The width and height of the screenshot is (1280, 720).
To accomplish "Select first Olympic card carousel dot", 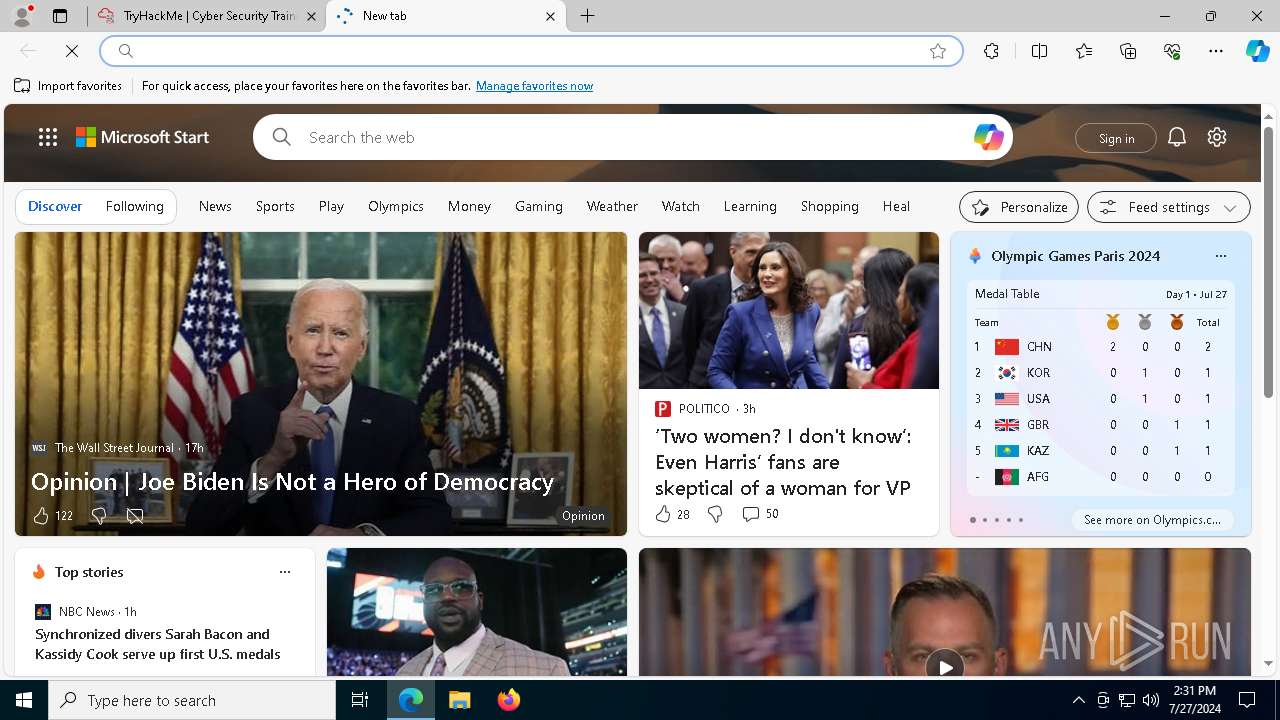I will (x=973, y=520).
